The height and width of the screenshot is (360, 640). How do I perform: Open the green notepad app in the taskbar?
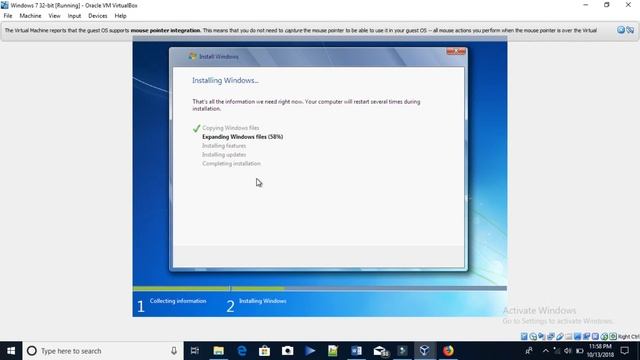click(333, 351)
